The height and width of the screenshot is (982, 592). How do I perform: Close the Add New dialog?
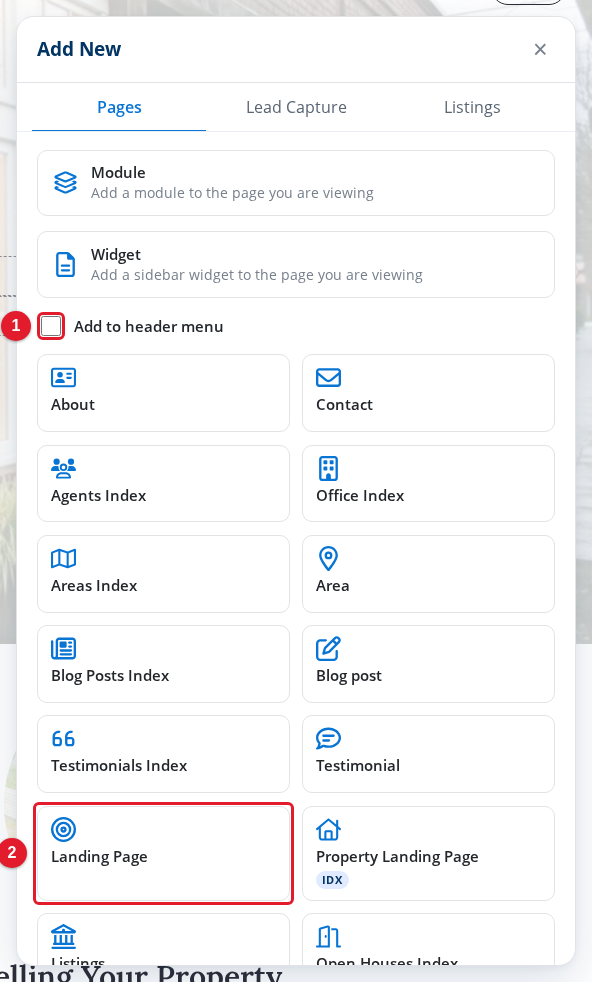[540, 49]
